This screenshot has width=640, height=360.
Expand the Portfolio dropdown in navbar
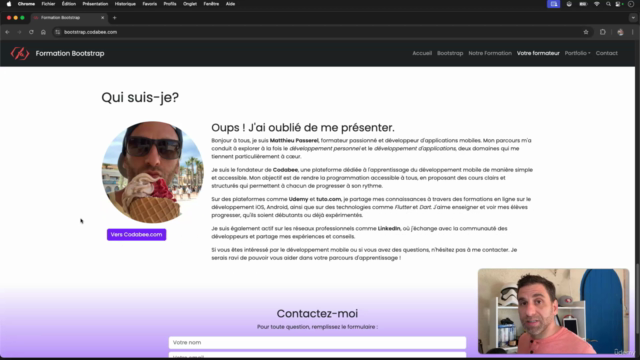(x=577, y=53)
